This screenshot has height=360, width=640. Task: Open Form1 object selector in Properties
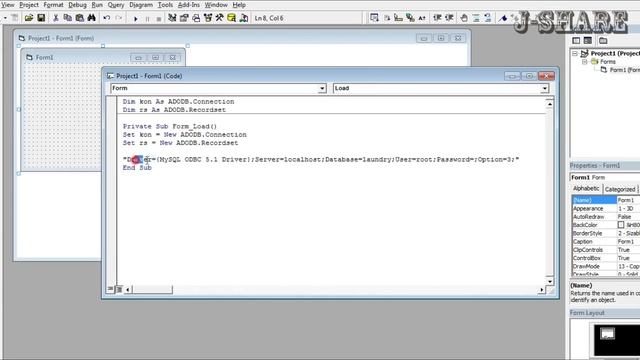tap(605, 177)
